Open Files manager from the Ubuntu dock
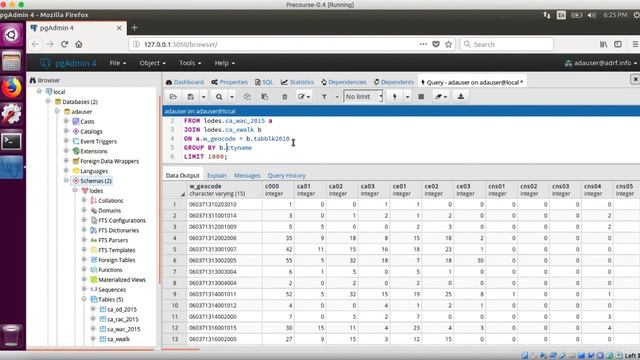 click(11, 61)
